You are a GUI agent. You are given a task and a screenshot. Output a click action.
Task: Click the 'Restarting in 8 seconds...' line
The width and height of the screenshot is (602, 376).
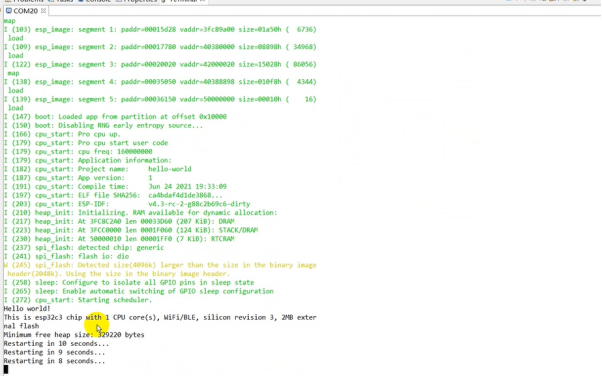pyautogui.click(x=54, y=361)
